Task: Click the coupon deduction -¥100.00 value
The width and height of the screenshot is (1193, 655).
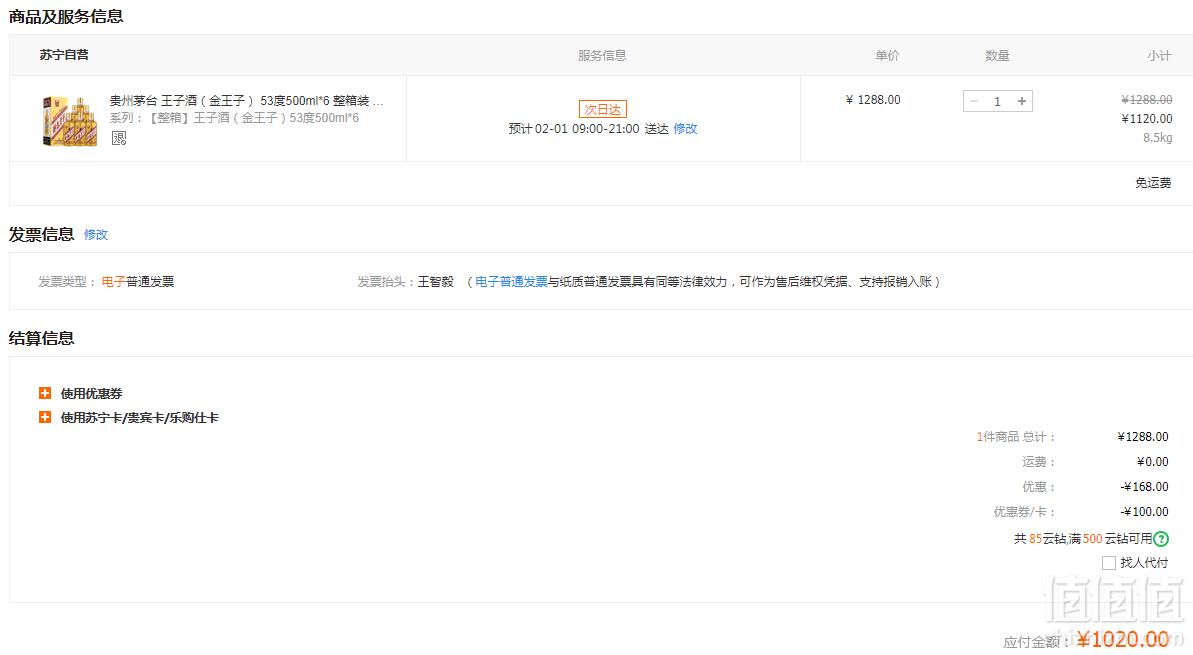Action: 1144,512
